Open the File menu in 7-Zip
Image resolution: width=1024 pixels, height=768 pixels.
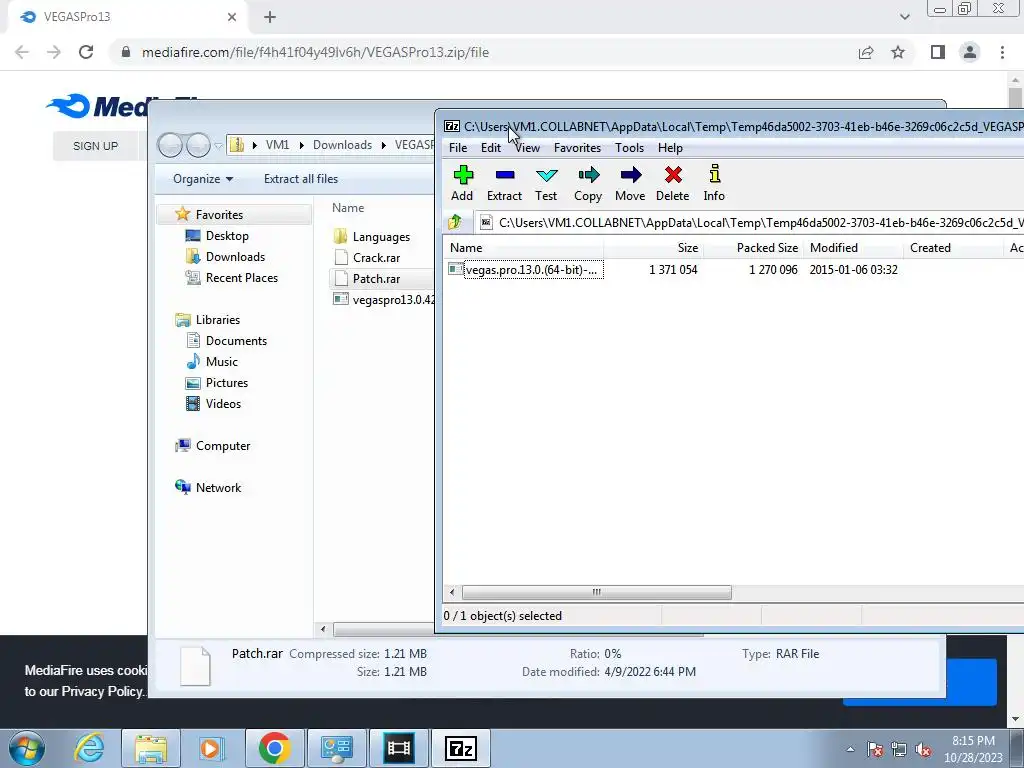point(458,148)
